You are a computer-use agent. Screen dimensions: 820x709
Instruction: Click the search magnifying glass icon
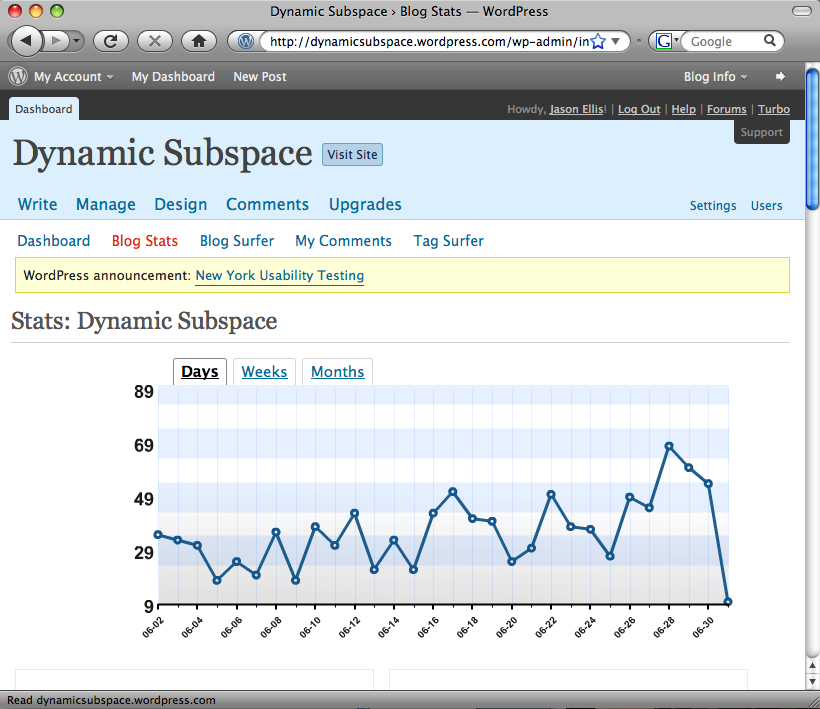pyautogui.click(x=770, y=41)
